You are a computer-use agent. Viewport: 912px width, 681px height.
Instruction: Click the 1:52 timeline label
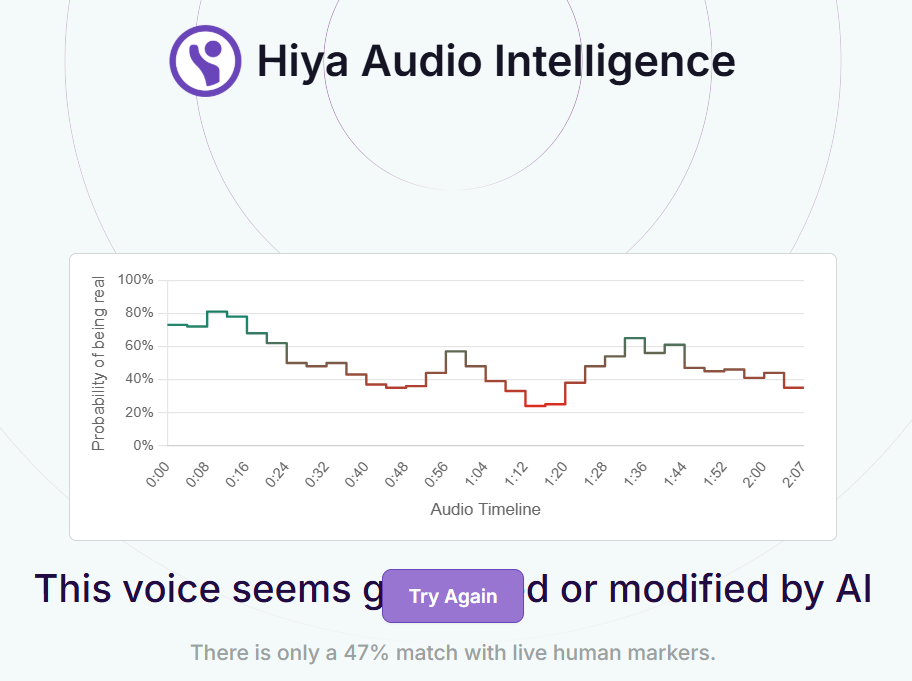pyautogui.click(x=715, y=475)
